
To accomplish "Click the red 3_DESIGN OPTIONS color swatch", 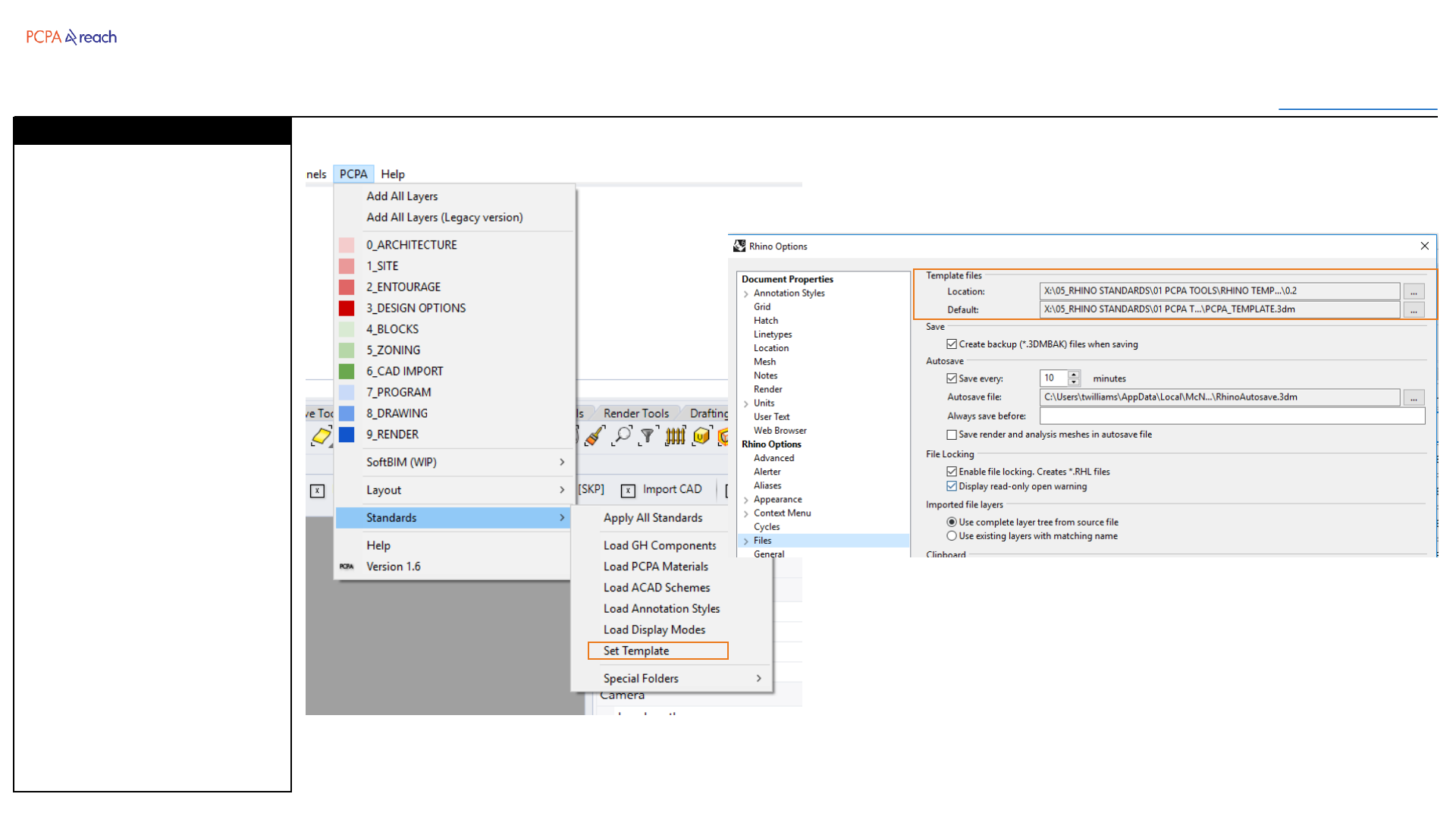I will click(347, 309).
